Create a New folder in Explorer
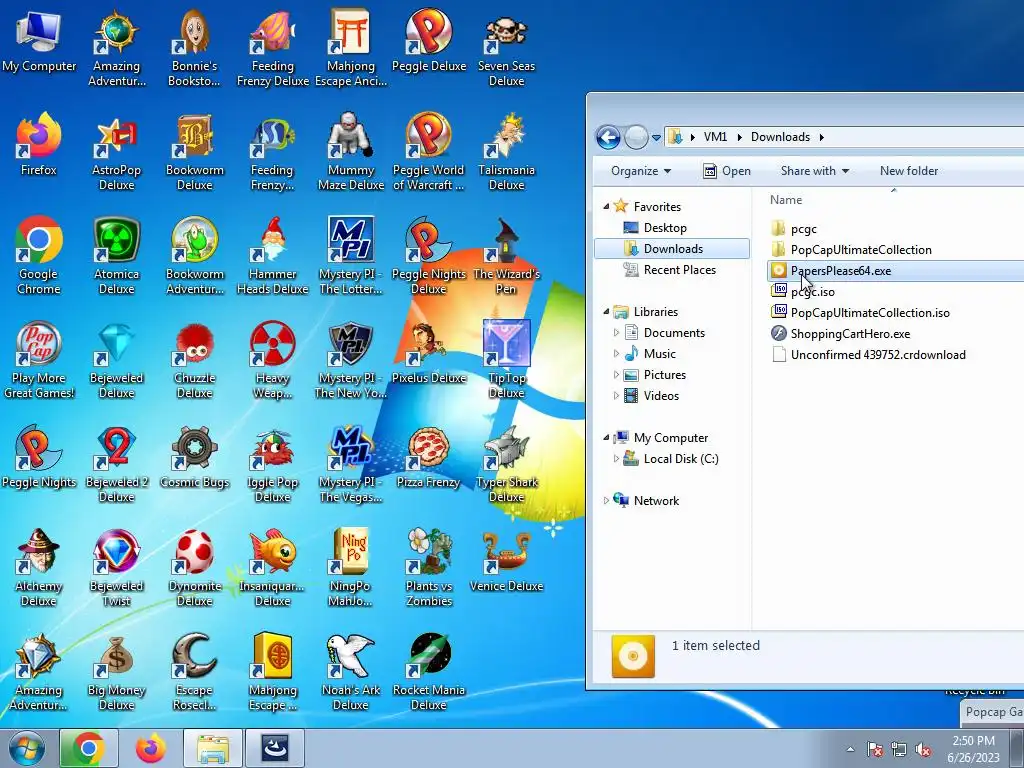This screenshot has height=768, width=1024. pyautogui.click(x=908, y=171)
